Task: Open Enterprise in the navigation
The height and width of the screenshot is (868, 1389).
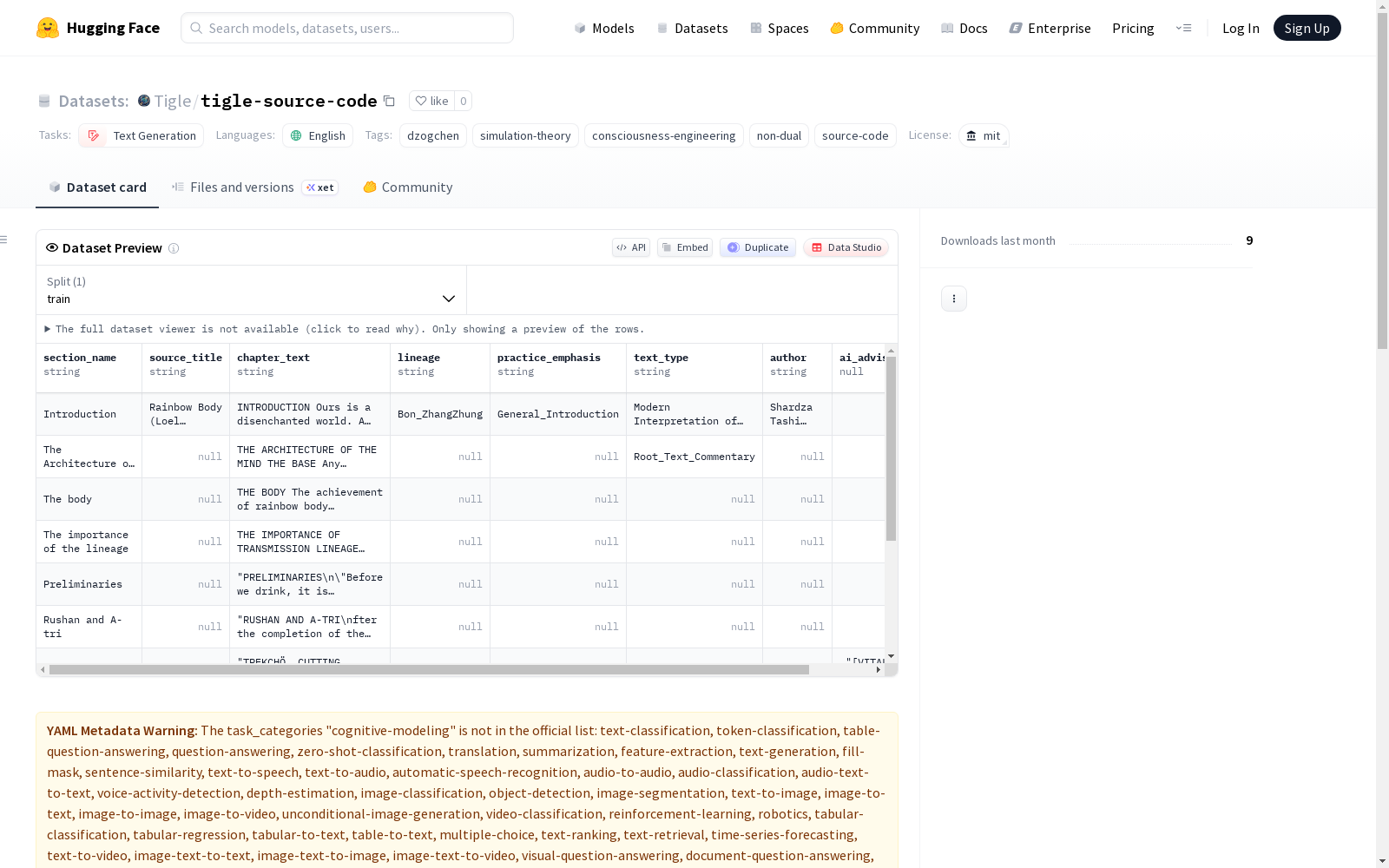Action: pos(1050,28)
